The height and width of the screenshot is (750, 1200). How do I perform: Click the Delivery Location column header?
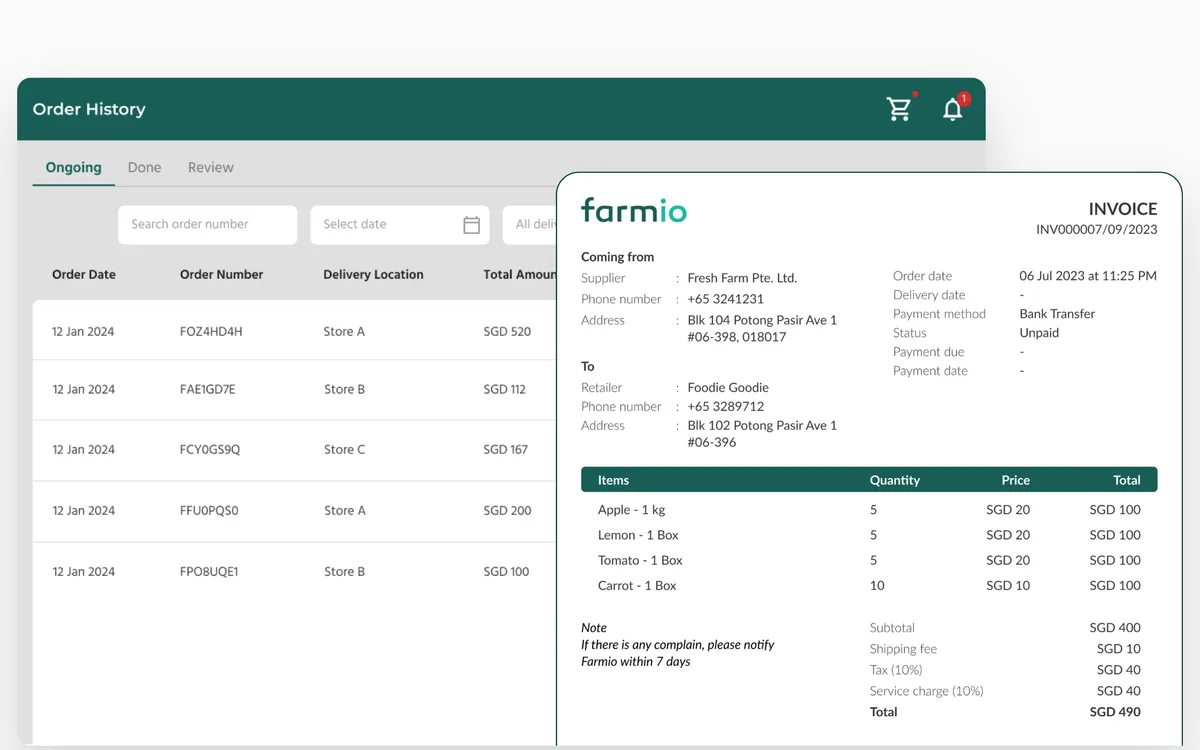click(x=373, y=274)
